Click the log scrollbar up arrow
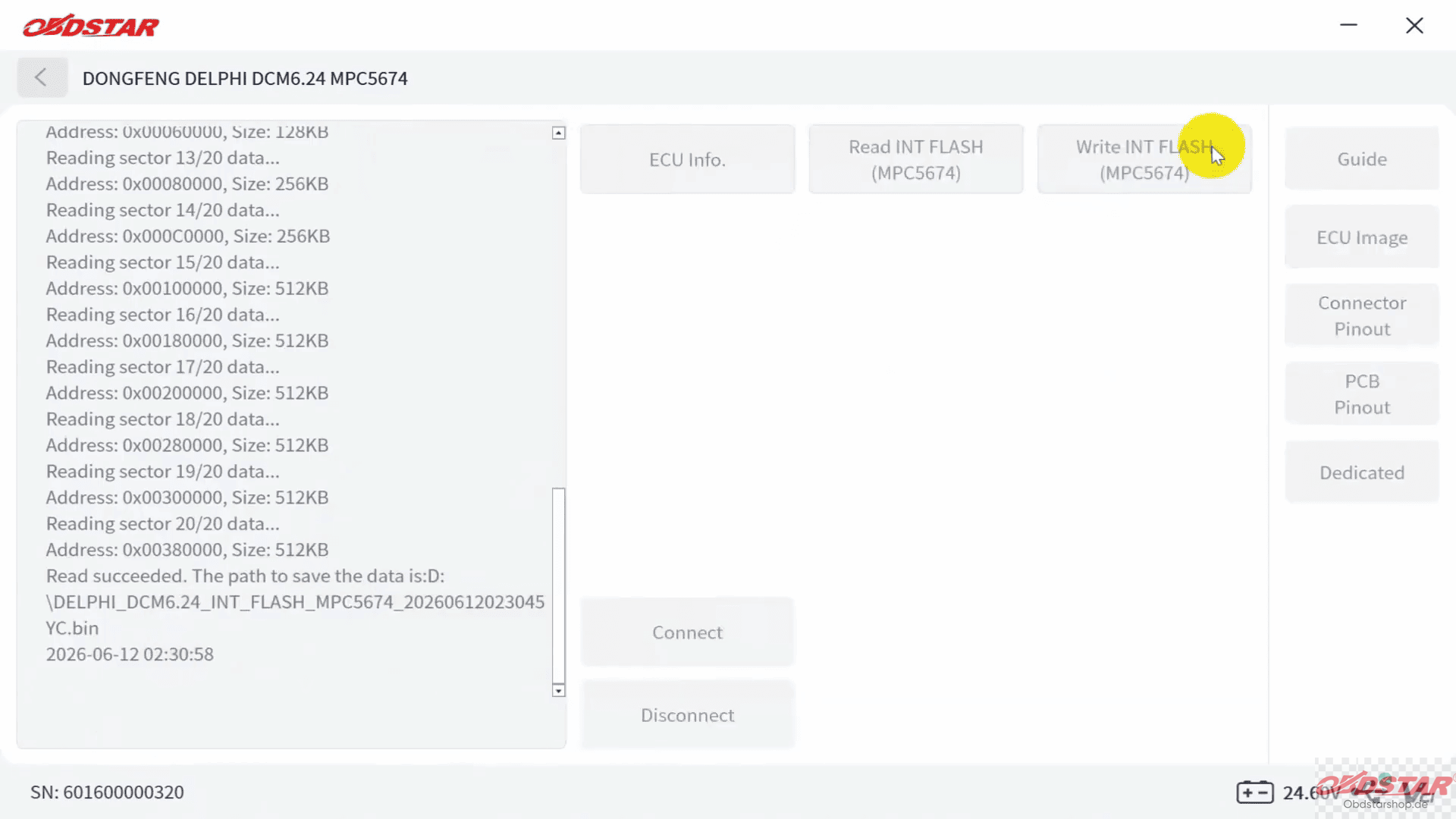The height and width of the screenshot is (819, 1456). (559, 133)
